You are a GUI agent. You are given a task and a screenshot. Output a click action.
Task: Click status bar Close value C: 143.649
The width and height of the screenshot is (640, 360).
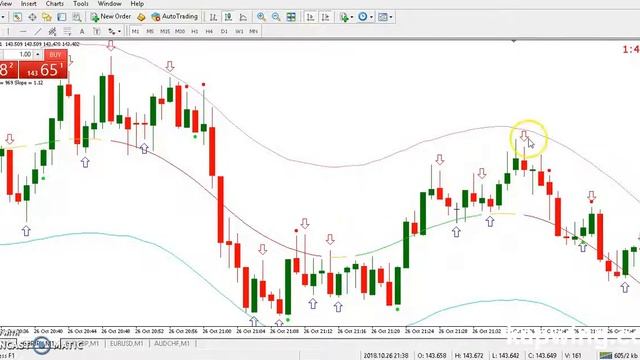(x=543, y=356)
